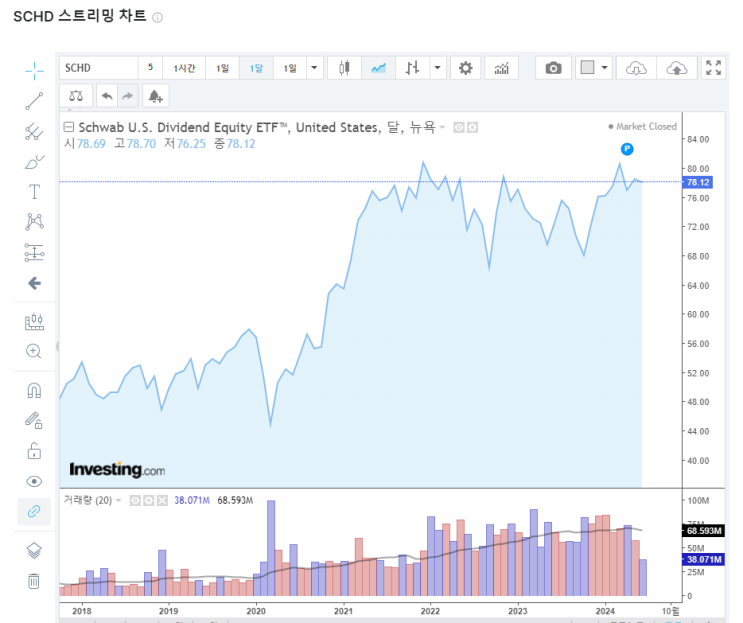
Task: Open the chart style dropdown arrow
Action: tap(438, 68)
